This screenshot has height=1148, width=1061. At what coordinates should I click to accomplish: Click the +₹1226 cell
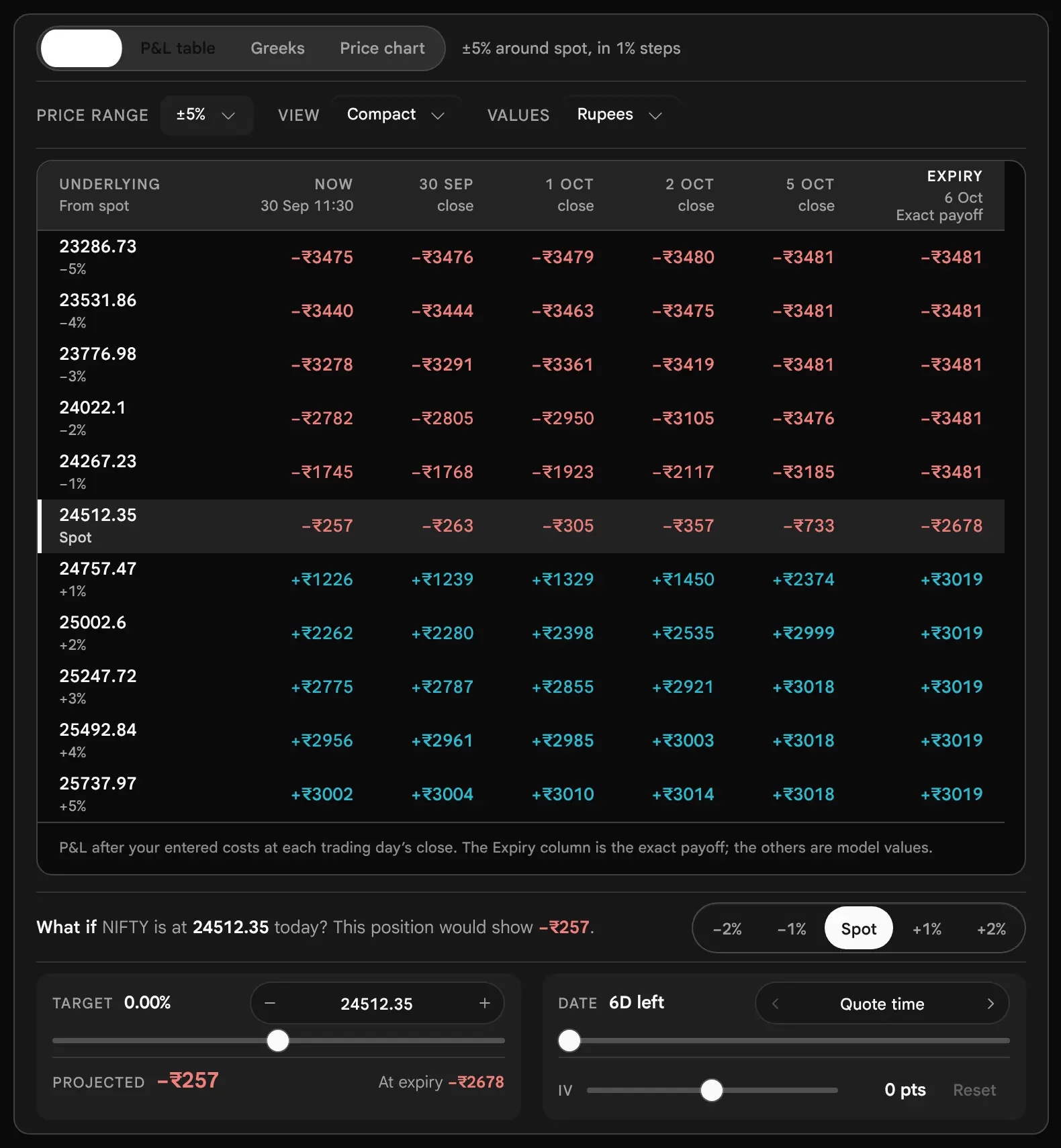[322, 579]
